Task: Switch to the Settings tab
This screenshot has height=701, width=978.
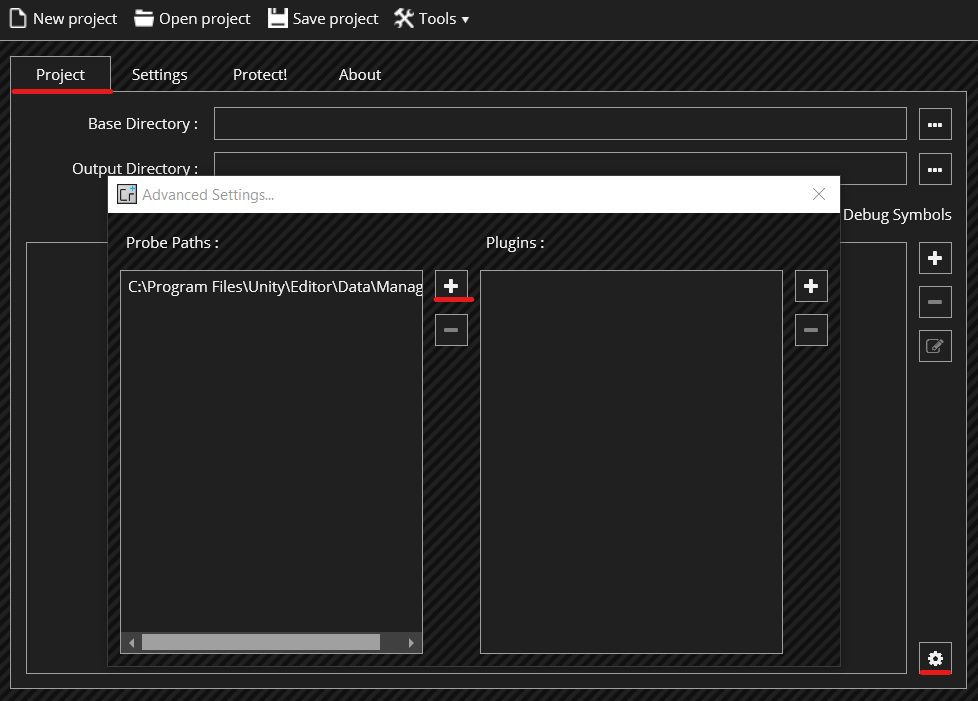Action: tap(160, 74)
